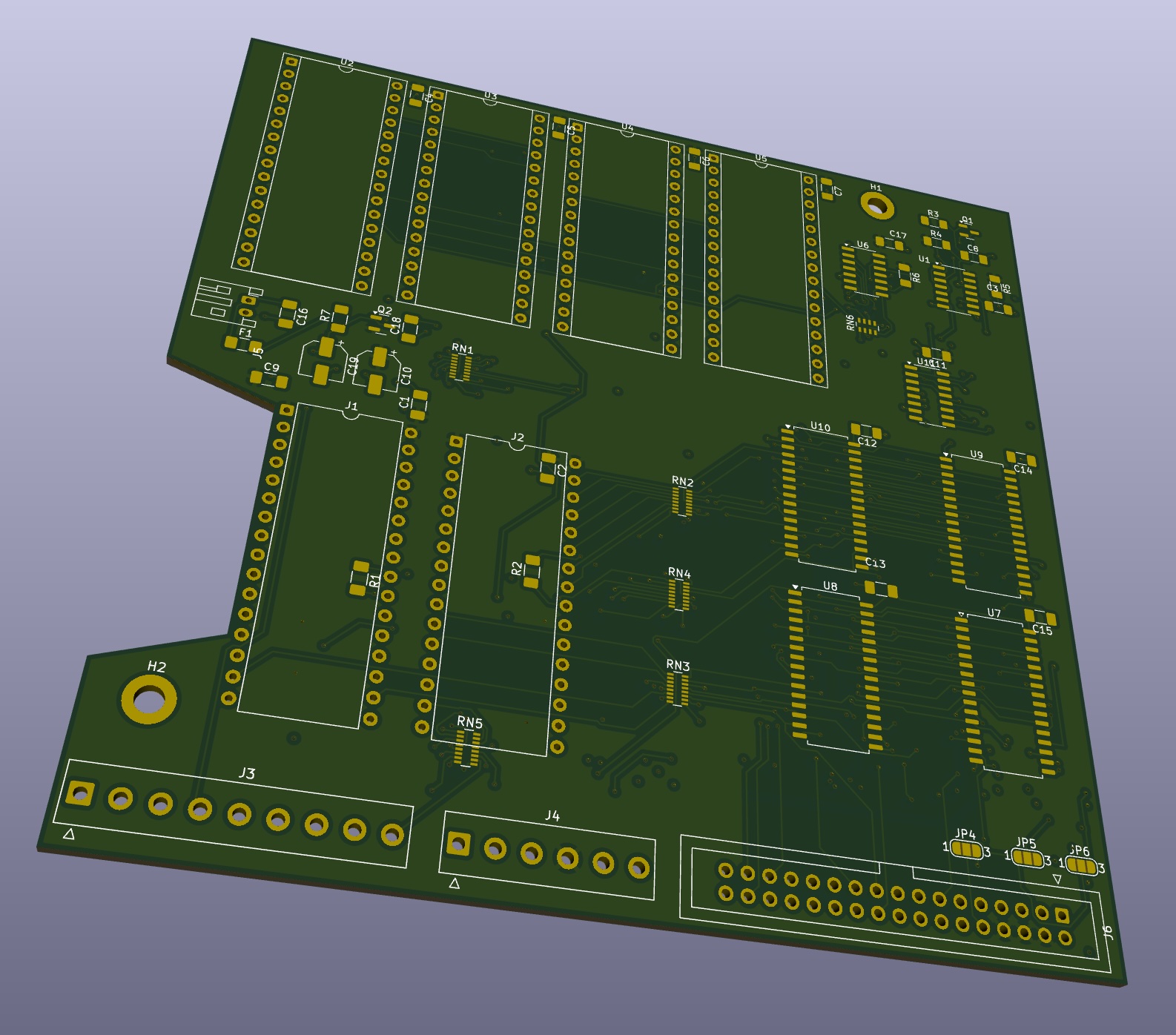The height and width of the screenshot is (1035, 1176).
Task: Select the JP6 solder jumper pads
Action: pyautogui.click(x=1082, y=866)
